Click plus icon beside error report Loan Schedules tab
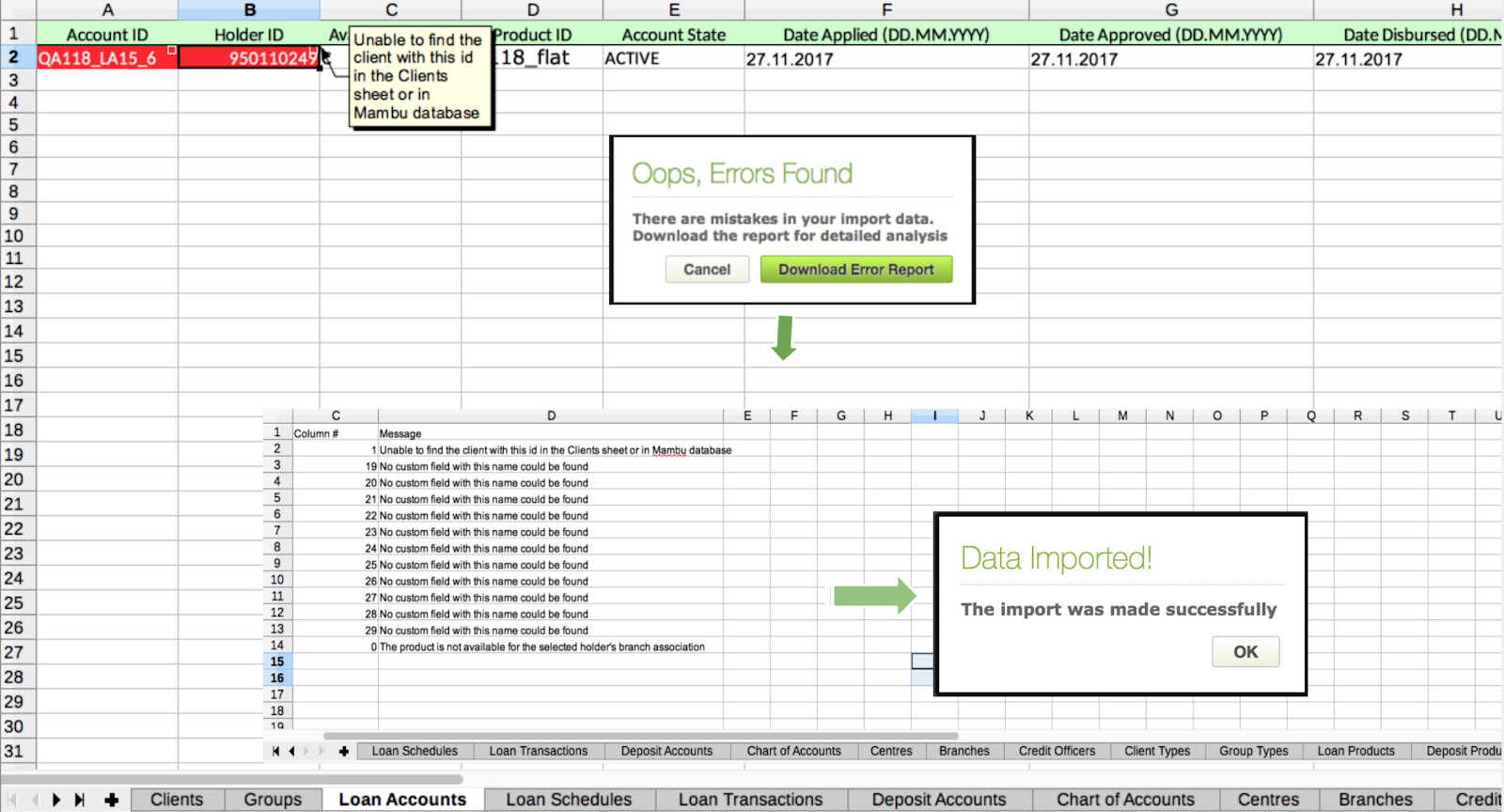 tap(344, 751)
